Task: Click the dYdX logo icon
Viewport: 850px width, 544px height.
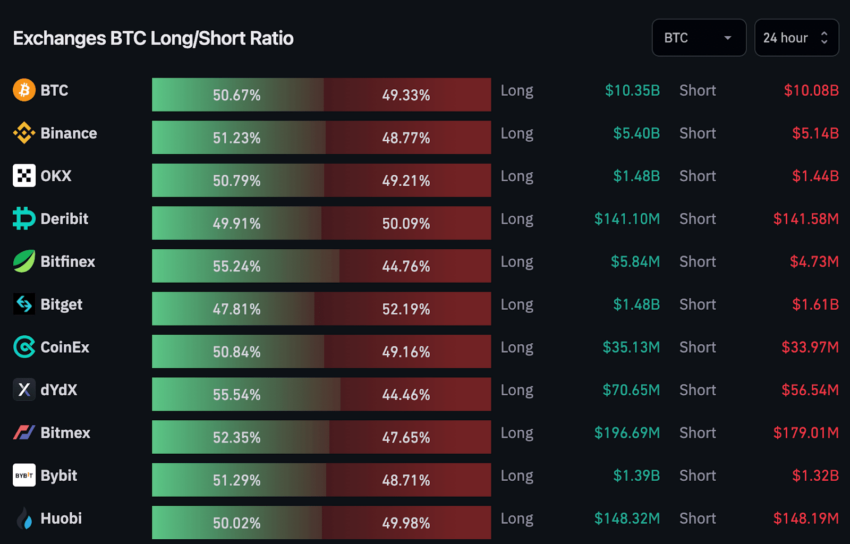Action: click(x=24, y=390)
